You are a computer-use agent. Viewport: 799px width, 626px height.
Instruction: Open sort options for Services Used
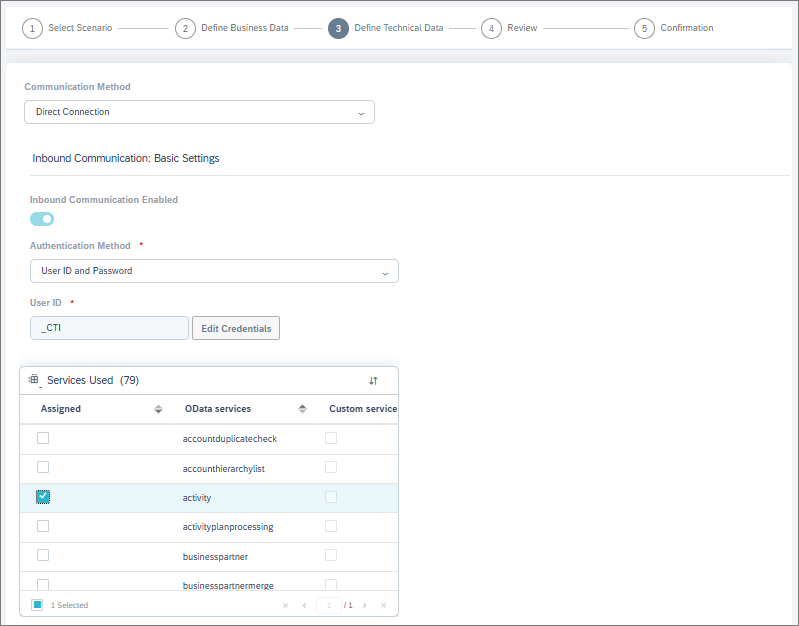373,381
